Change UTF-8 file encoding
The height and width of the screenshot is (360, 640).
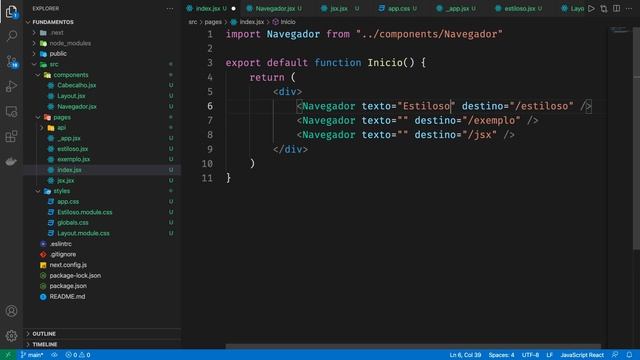click(530, 355)
